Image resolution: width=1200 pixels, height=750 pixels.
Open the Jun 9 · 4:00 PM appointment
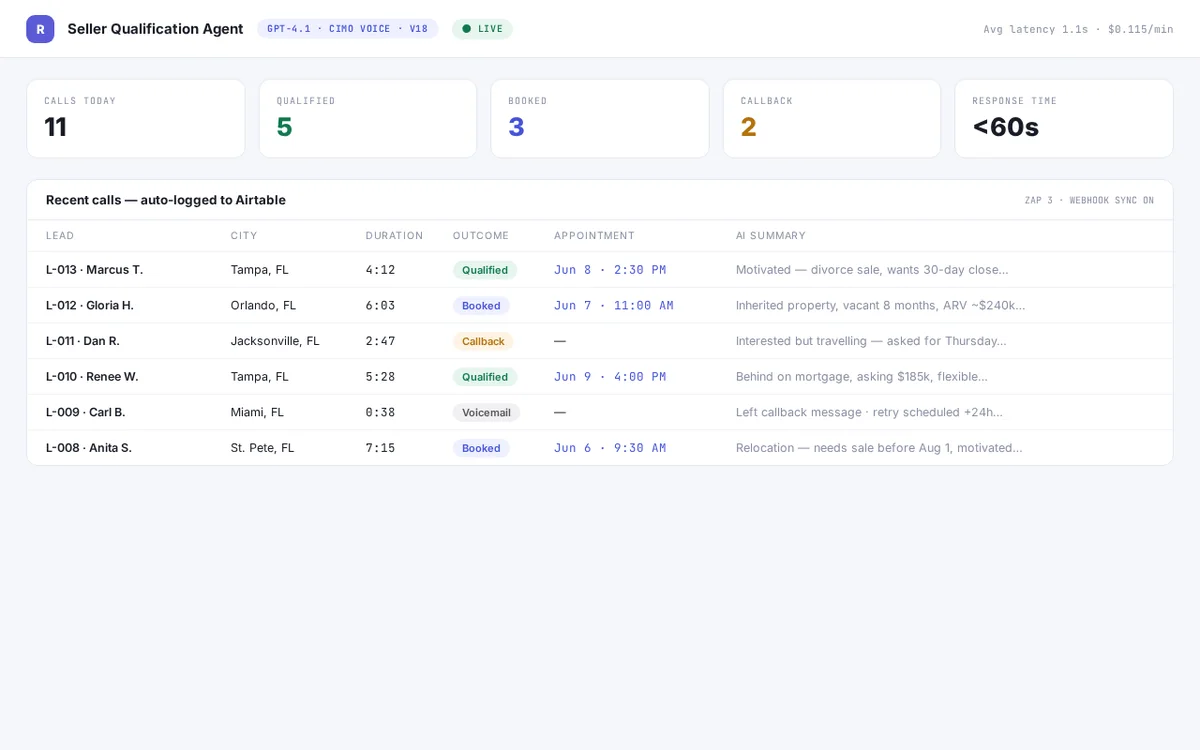(610, 377)
